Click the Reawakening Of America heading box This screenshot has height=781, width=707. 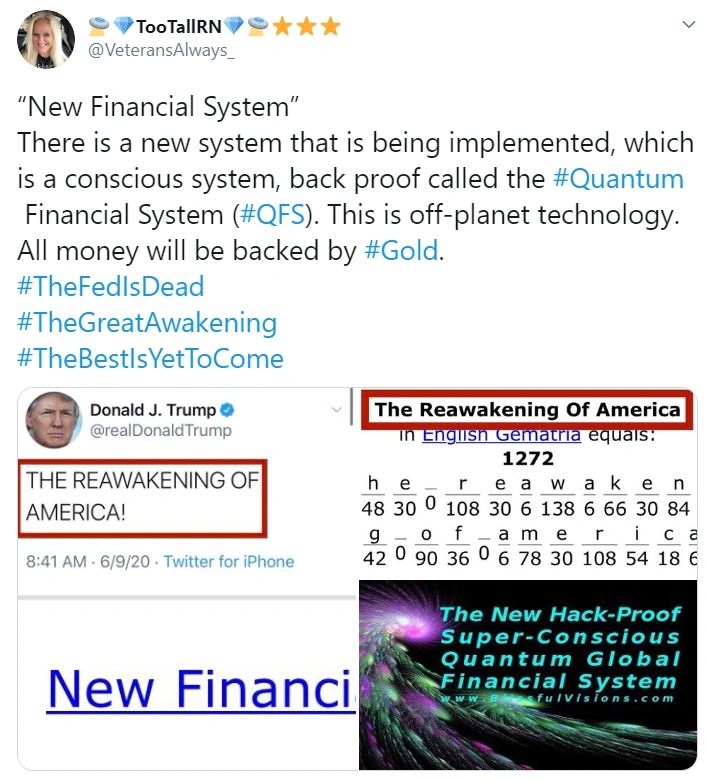[x=527, y=409]
